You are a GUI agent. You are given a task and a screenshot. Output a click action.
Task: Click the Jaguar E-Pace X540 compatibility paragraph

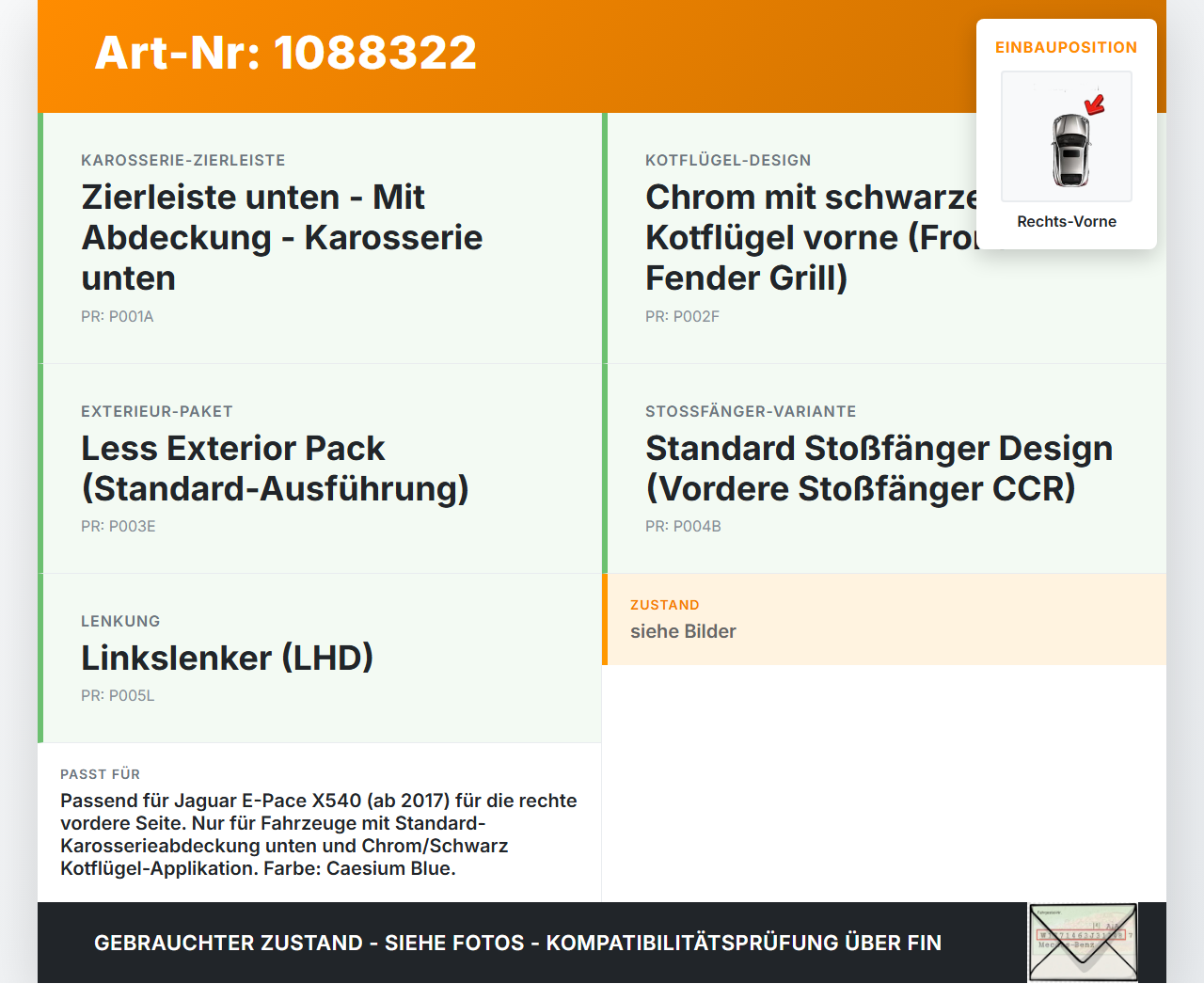point(319,834)
